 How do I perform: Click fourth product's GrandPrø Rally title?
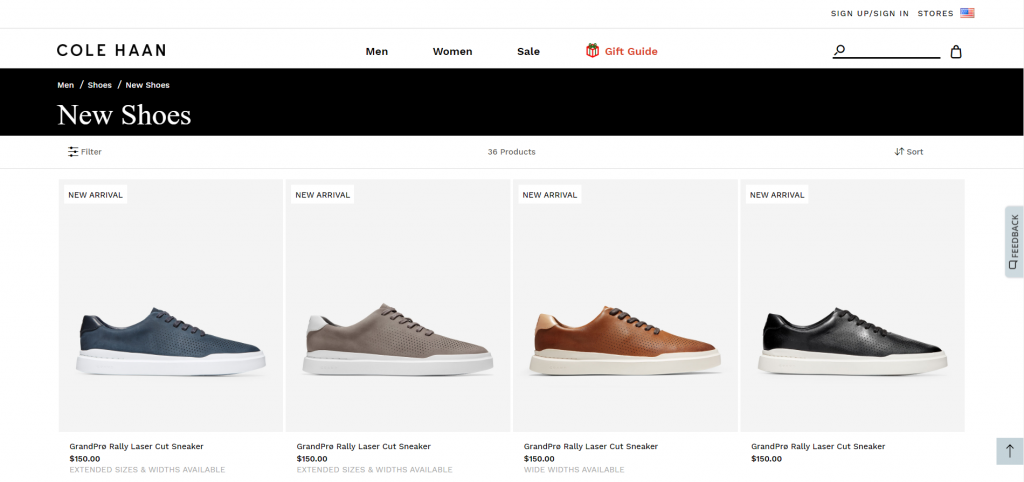(818, 446)
